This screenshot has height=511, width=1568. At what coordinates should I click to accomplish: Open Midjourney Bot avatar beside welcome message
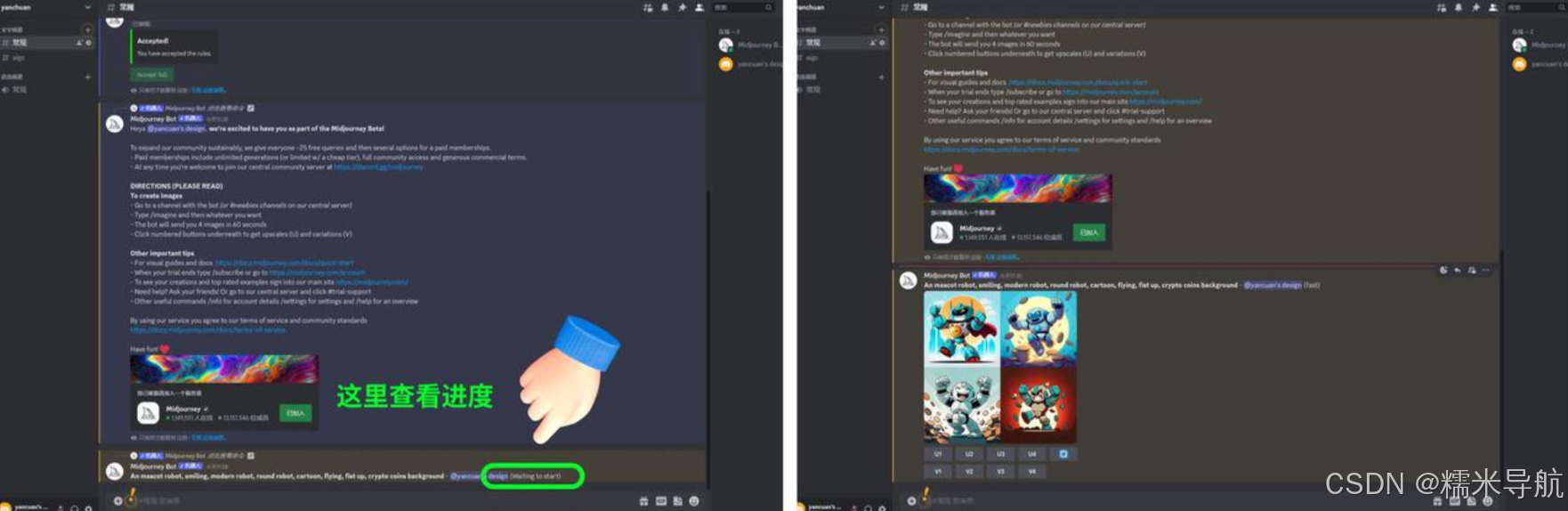[115, 123]
